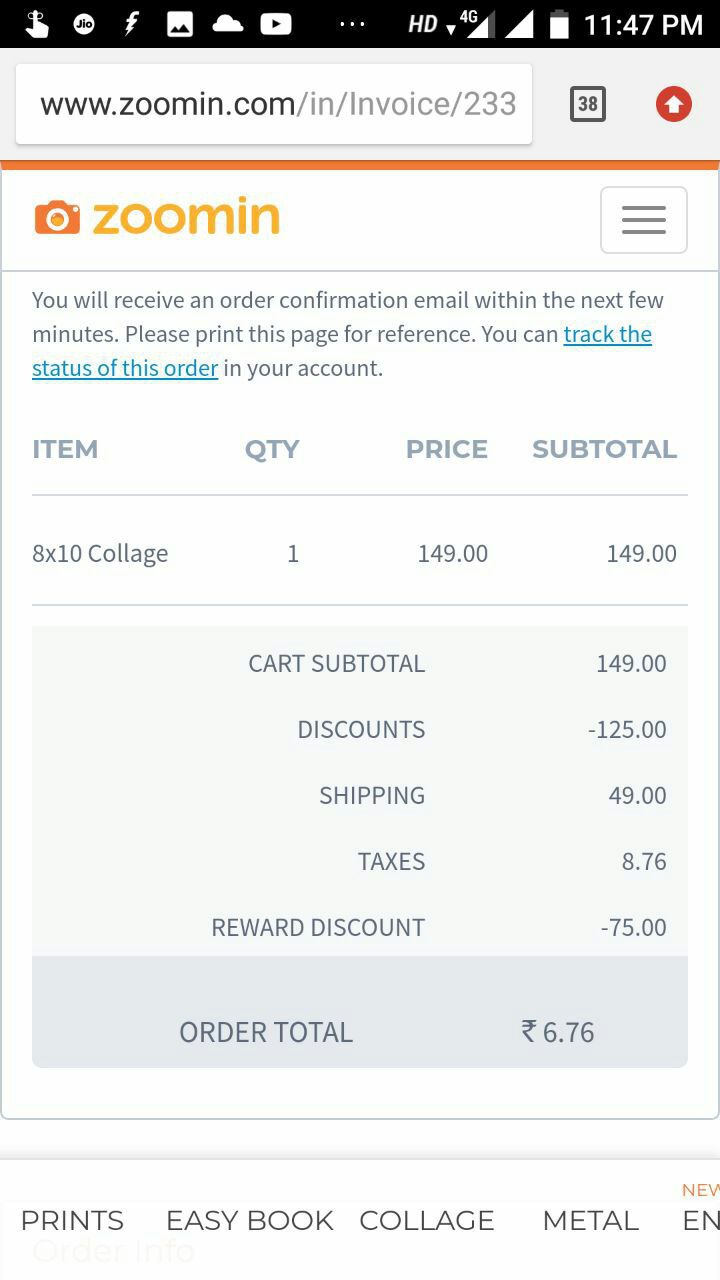Image resolution: width=720 pixels, height=1280 pixels.
Task: Tap the battery status icon
Action: (560, 24)
